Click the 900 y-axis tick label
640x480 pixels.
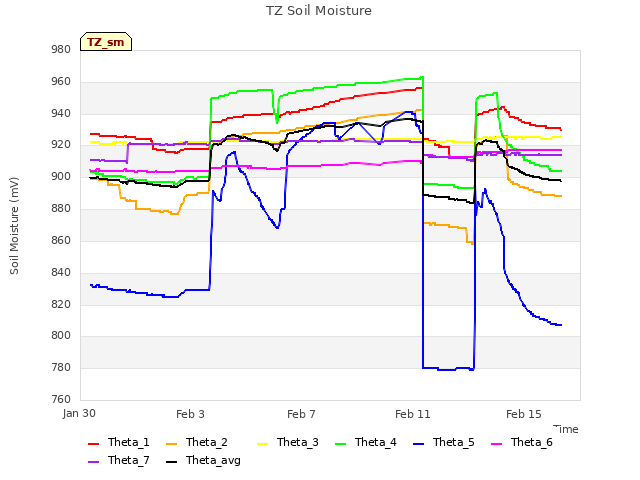click(61, 177)
